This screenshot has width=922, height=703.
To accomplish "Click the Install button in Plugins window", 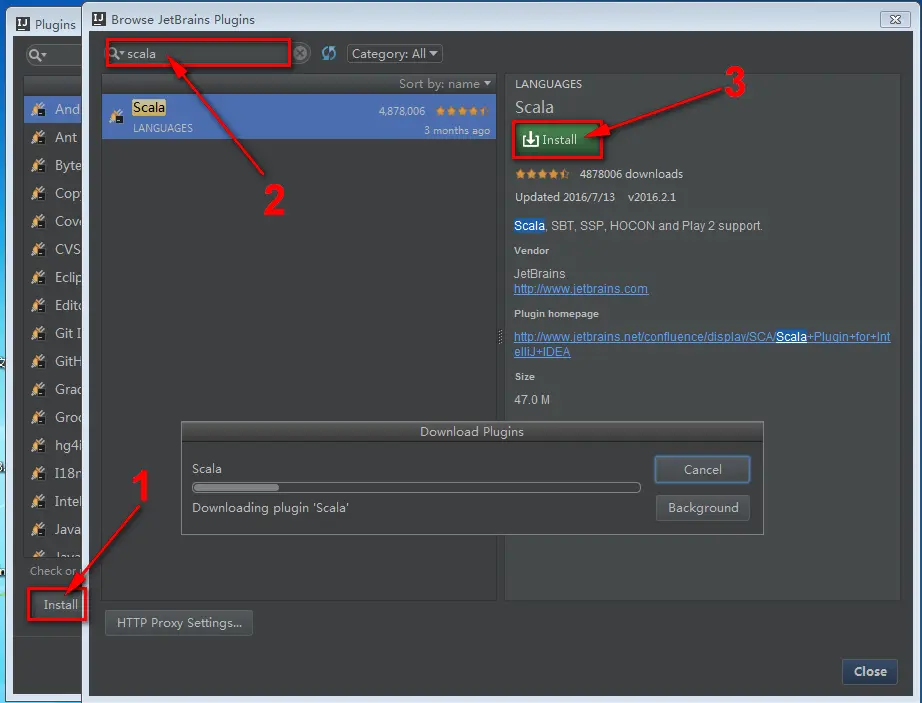I will (x=56, y=605).
